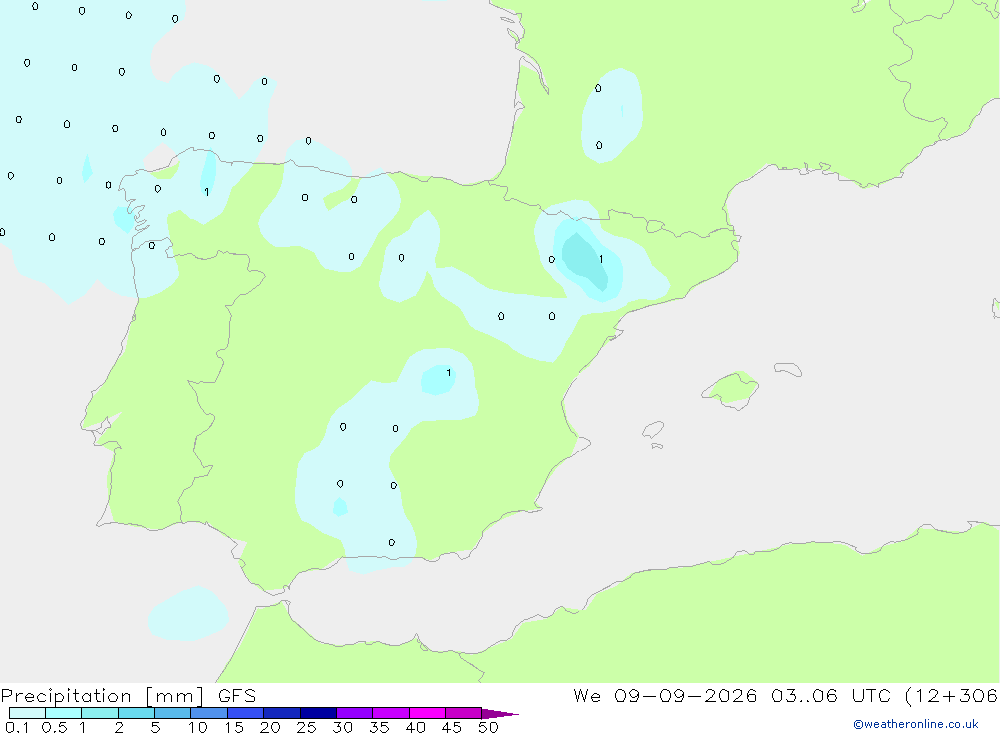This screenshot has width=1000, height=733.
Task: Click the '50' legend value label
Action: click(x=488, y=727)
